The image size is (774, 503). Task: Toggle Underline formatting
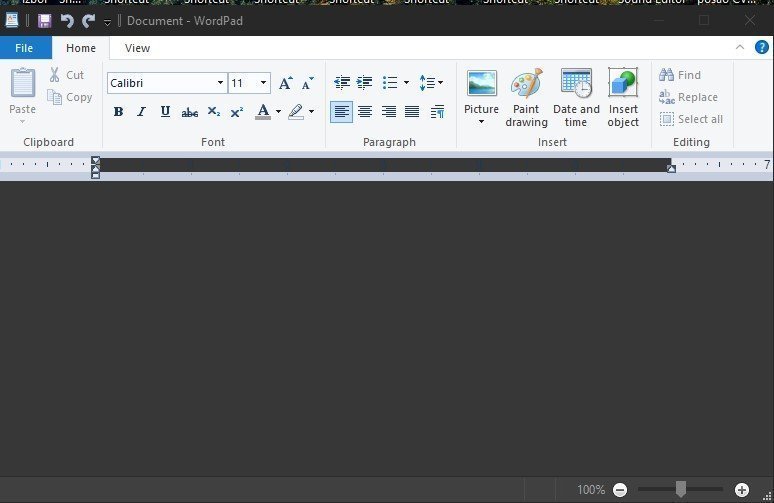click(x=165, y=112)
